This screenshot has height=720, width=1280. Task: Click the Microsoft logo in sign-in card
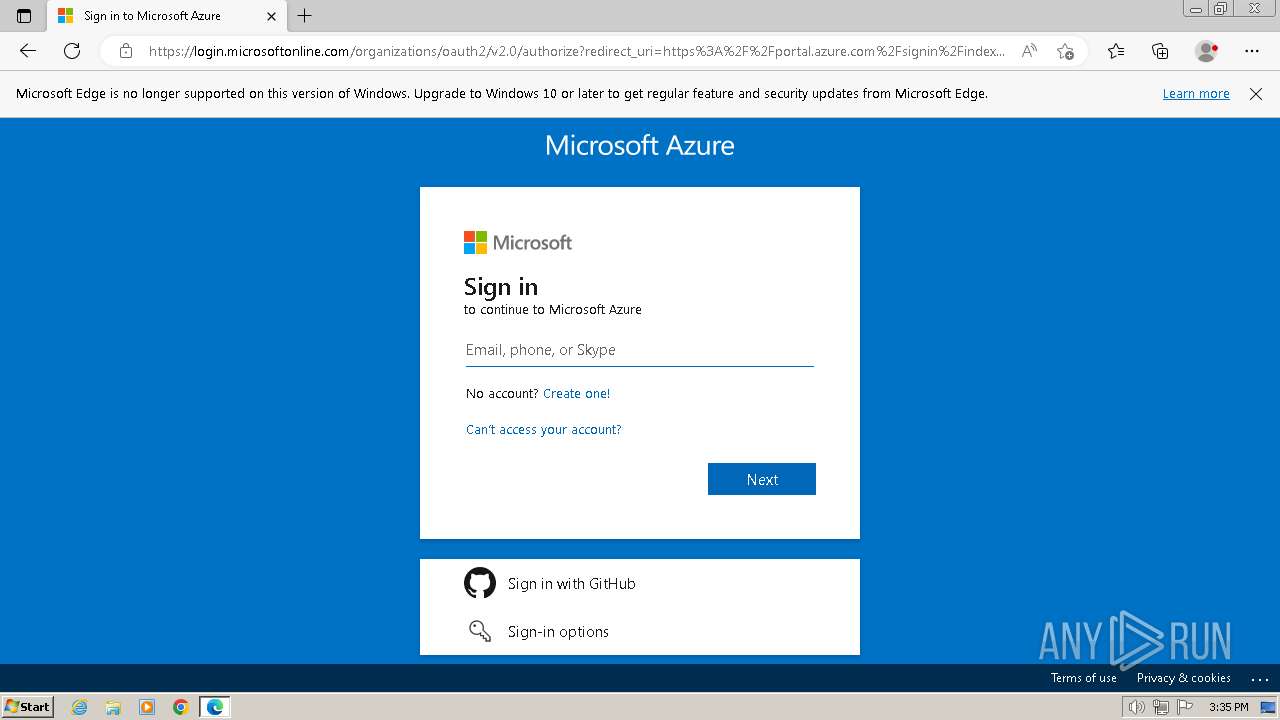(x=518, y=243)
